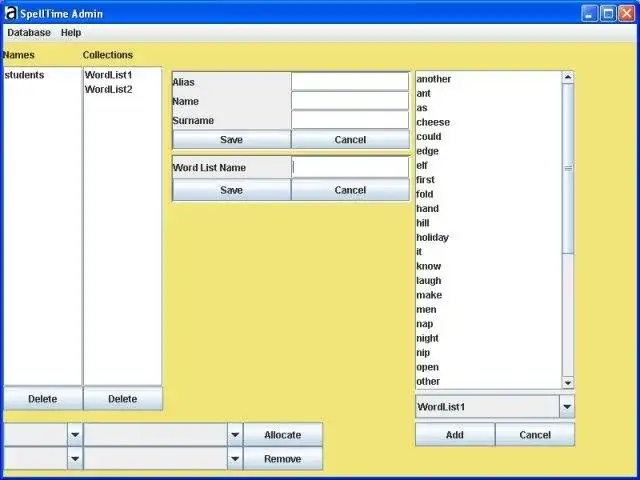Maximize the SpellTime Admin window
This screenshot has height=480, width=640.
pos(608,13)
